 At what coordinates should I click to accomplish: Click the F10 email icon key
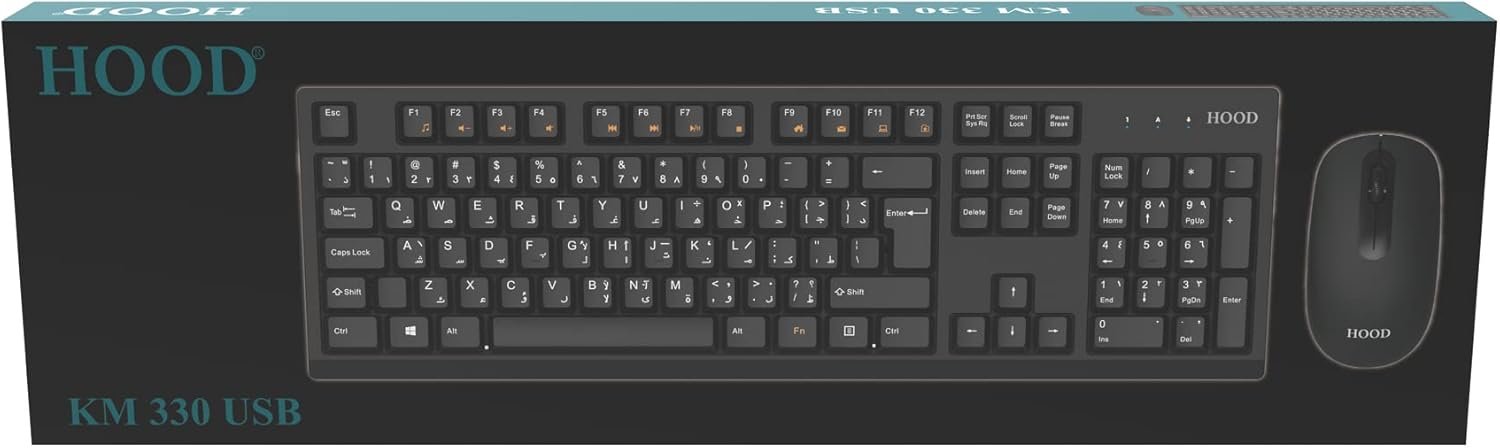click(x=836, y=121)
